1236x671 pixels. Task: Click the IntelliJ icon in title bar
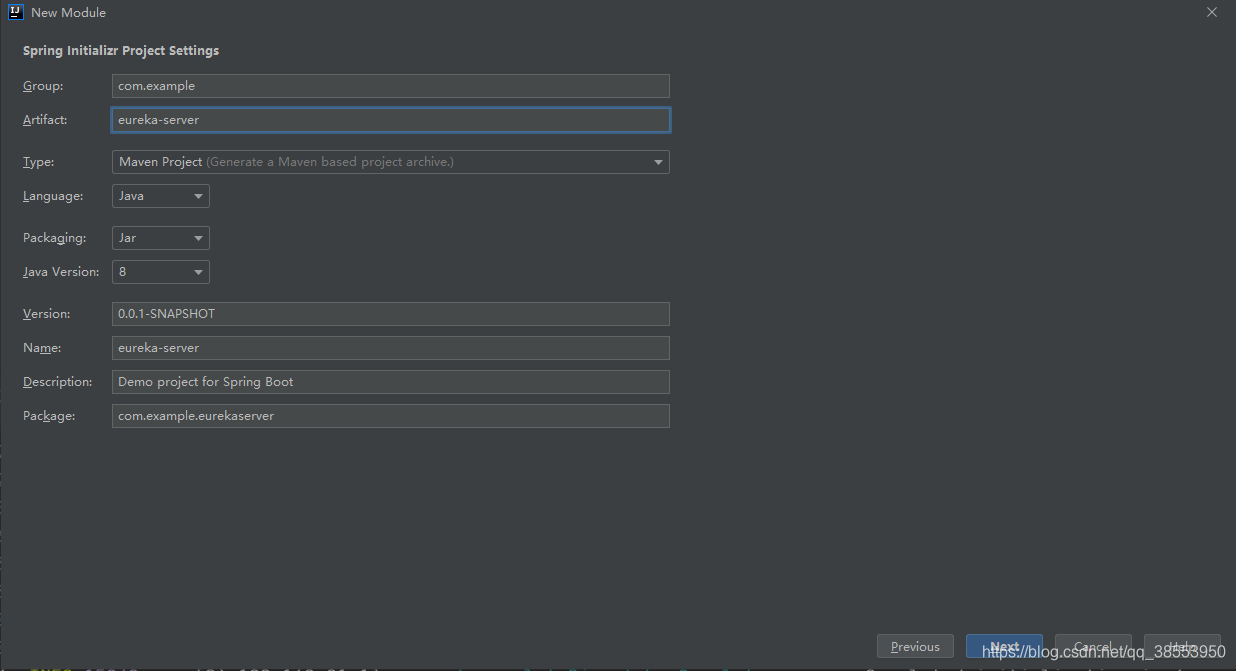pos(16,13)
